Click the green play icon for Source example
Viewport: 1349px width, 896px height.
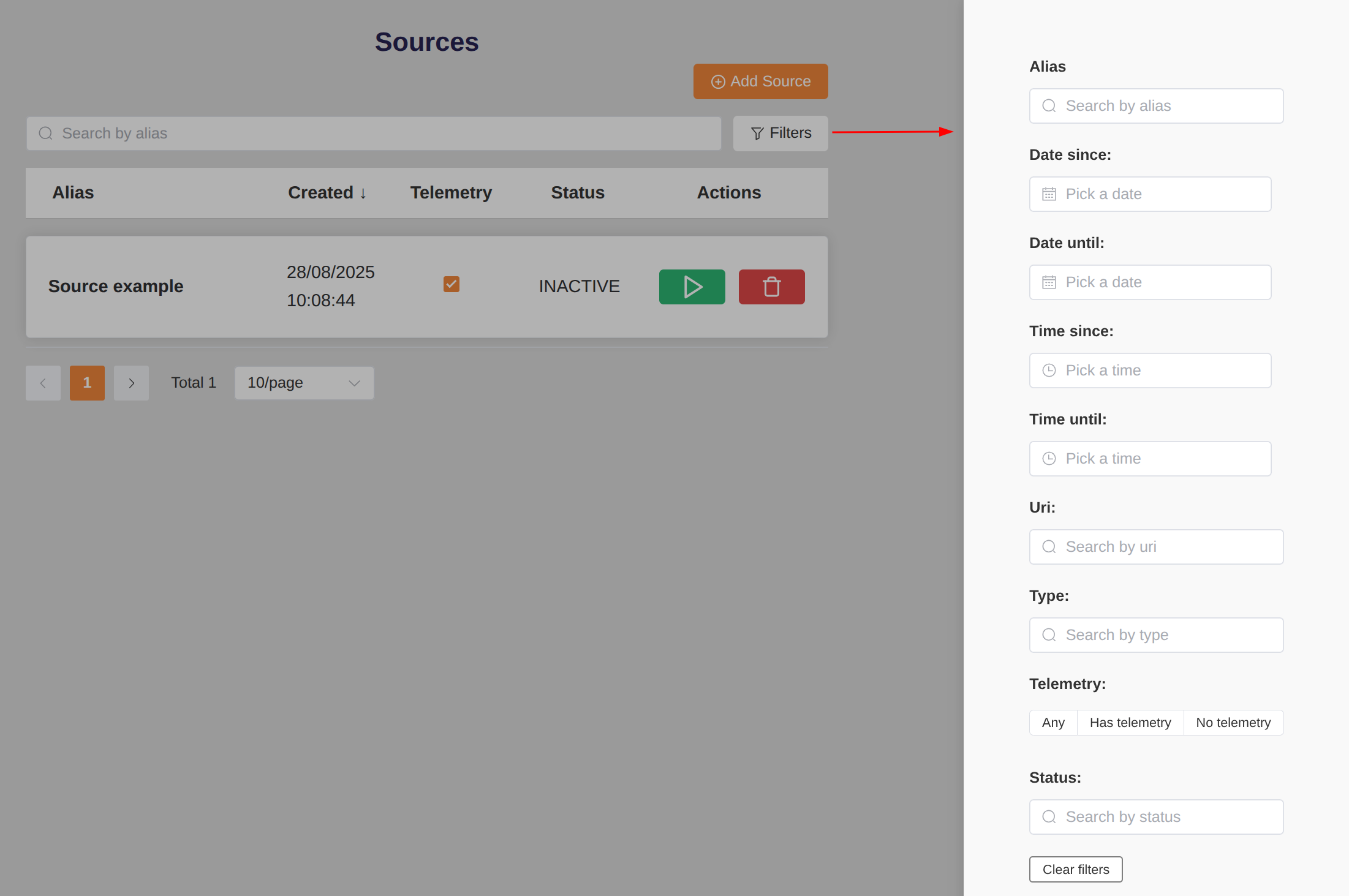692,287
